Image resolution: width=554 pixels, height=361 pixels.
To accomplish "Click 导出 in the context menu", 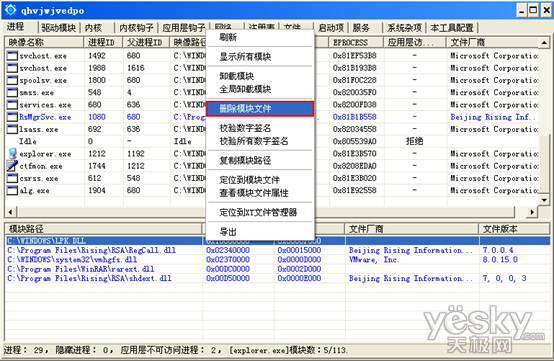I will tap(260, 232).
